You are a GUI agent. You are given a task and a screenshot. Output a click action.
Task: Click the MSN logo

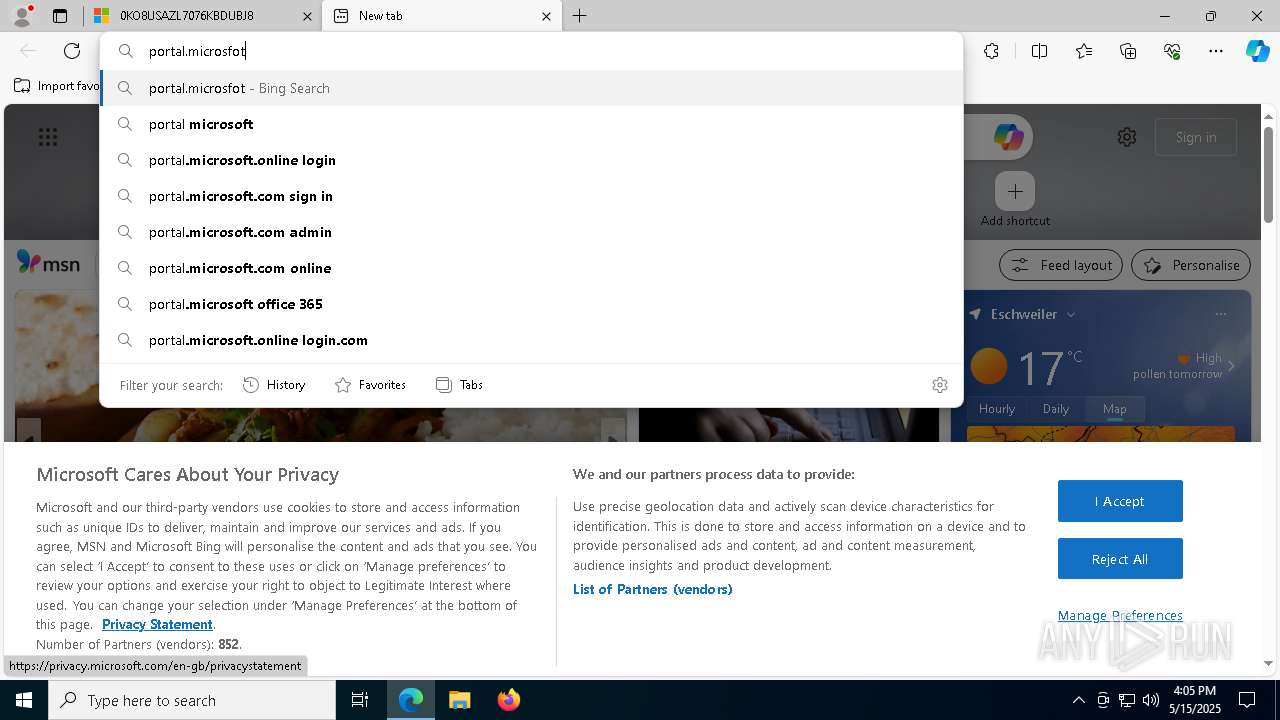tap(48, 263)
